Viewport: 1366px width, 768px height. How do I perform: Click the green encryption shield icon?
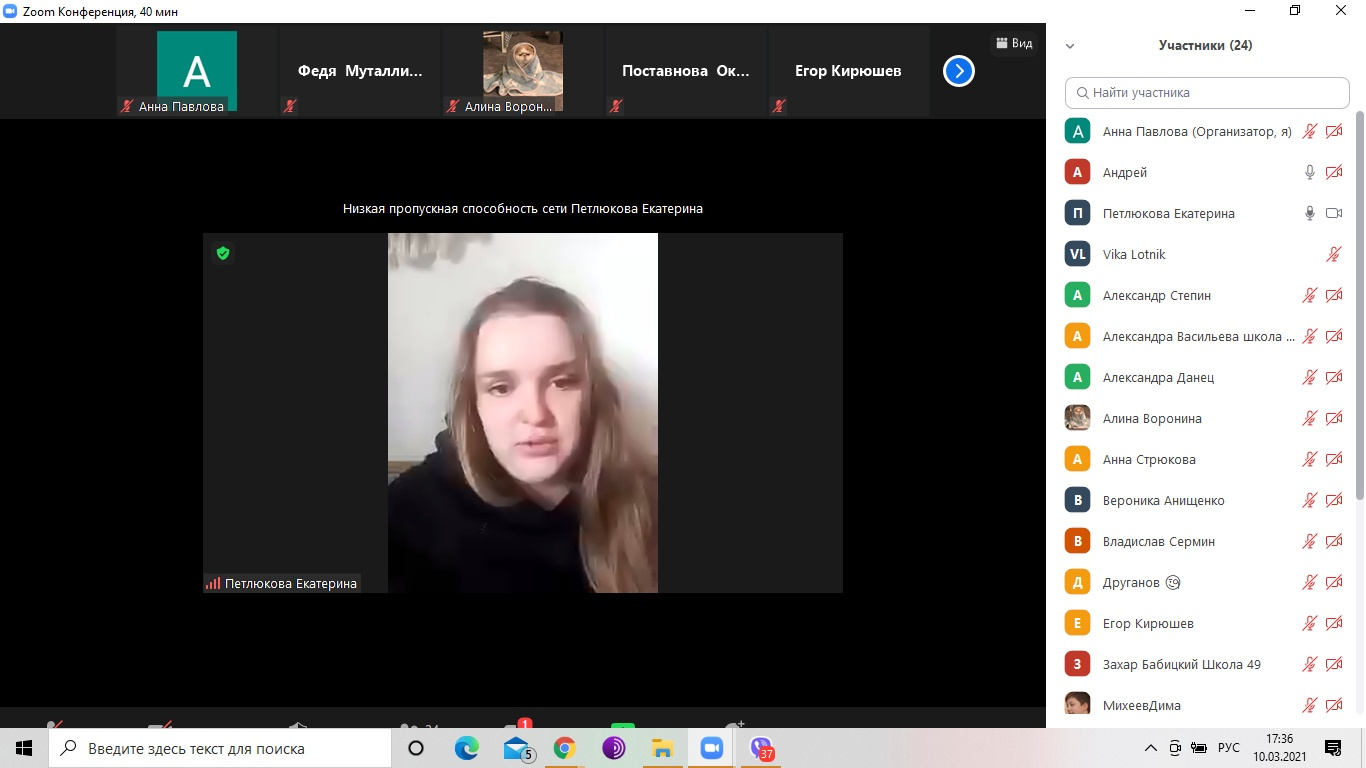click(223, 253)
